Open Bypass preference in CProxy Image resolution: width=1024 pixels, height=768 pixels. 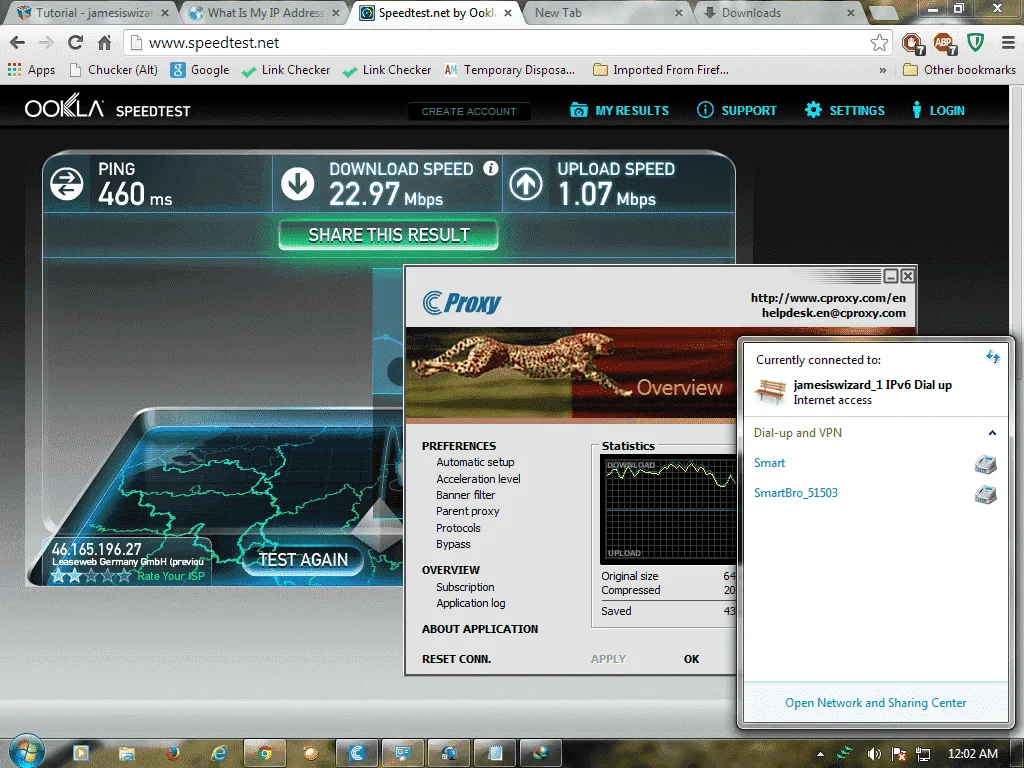pos(453,544)
